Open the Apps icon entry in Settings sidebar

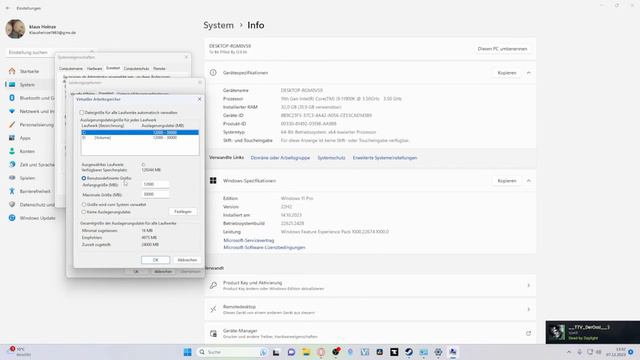click(x=12, y=138)
